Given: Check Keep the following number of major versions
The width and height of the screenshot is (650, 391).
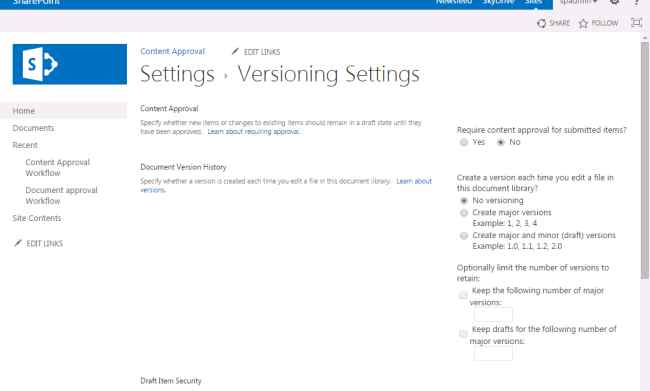Looking at the screenshot, I should click(463, 295).
